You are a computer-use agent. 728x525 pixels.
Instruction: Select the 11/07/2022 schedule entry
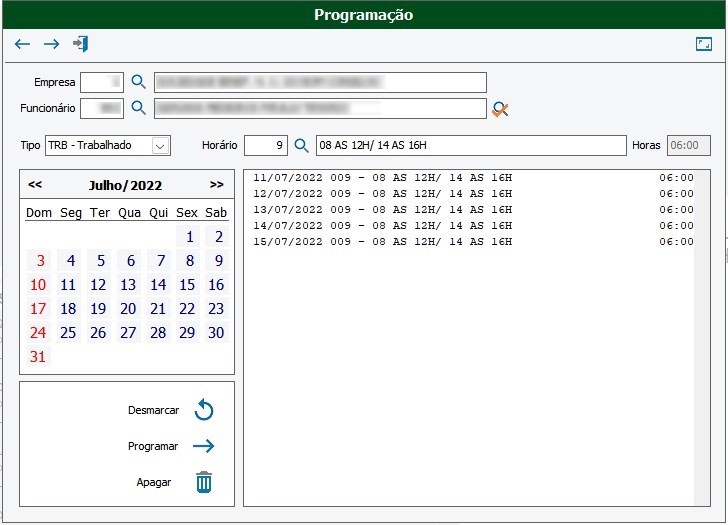coord(470,178)
